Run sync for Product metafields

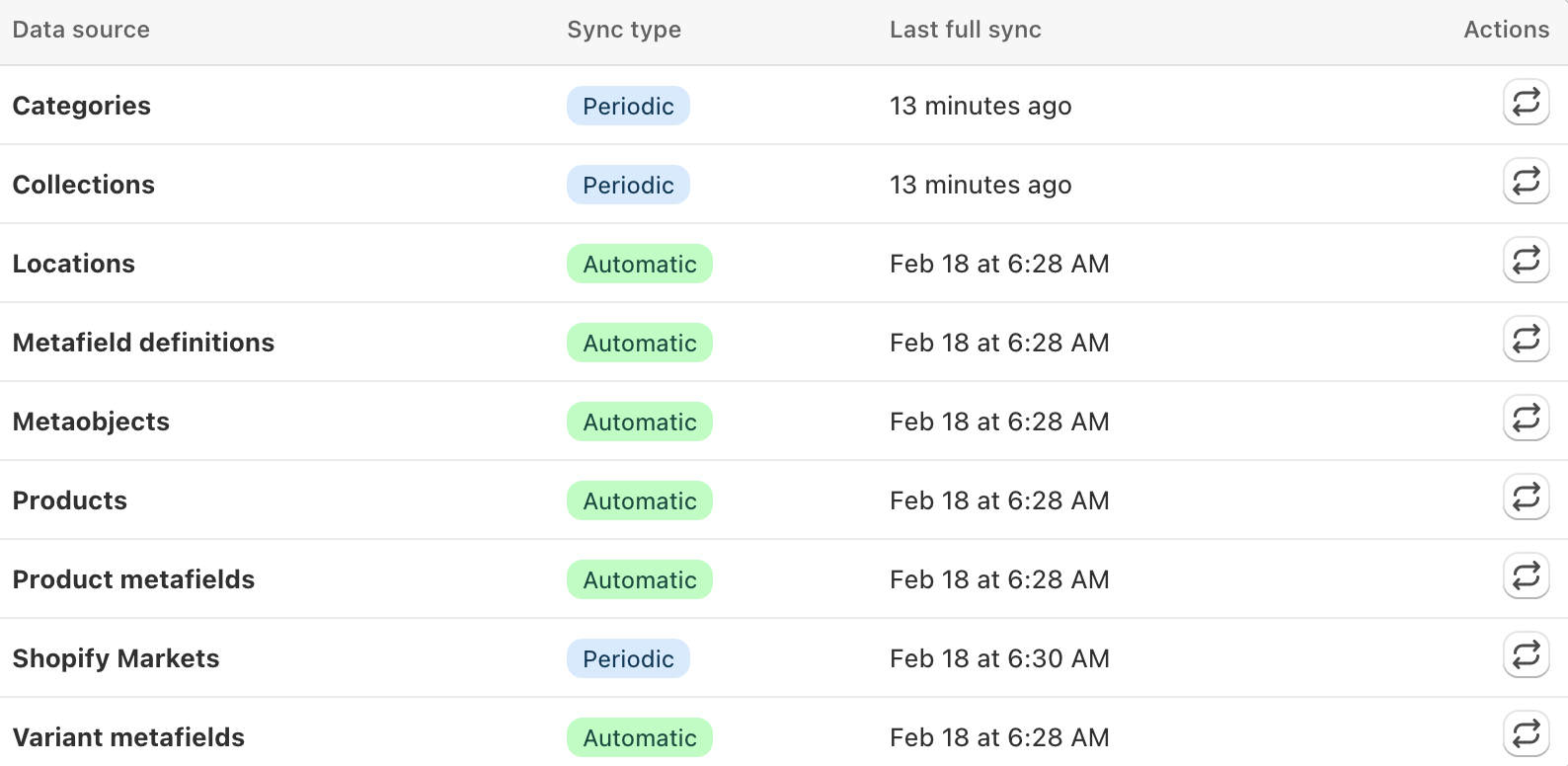(x=1526, y=576)
